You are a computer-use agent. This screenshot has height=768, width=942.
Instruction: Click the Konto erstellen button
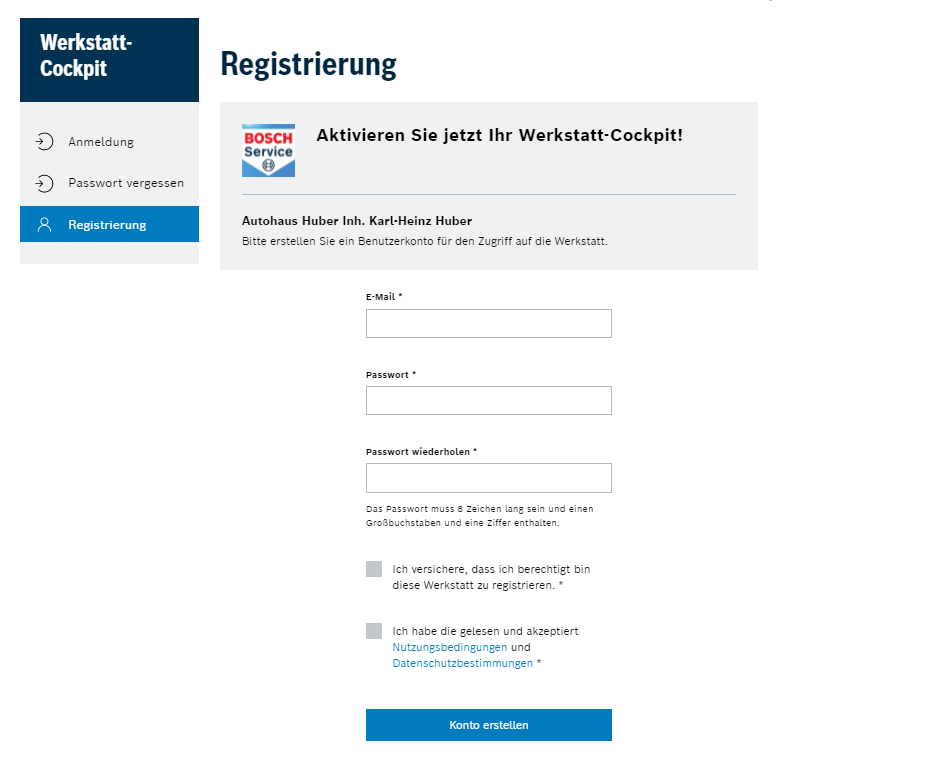(x=488, y=725)
